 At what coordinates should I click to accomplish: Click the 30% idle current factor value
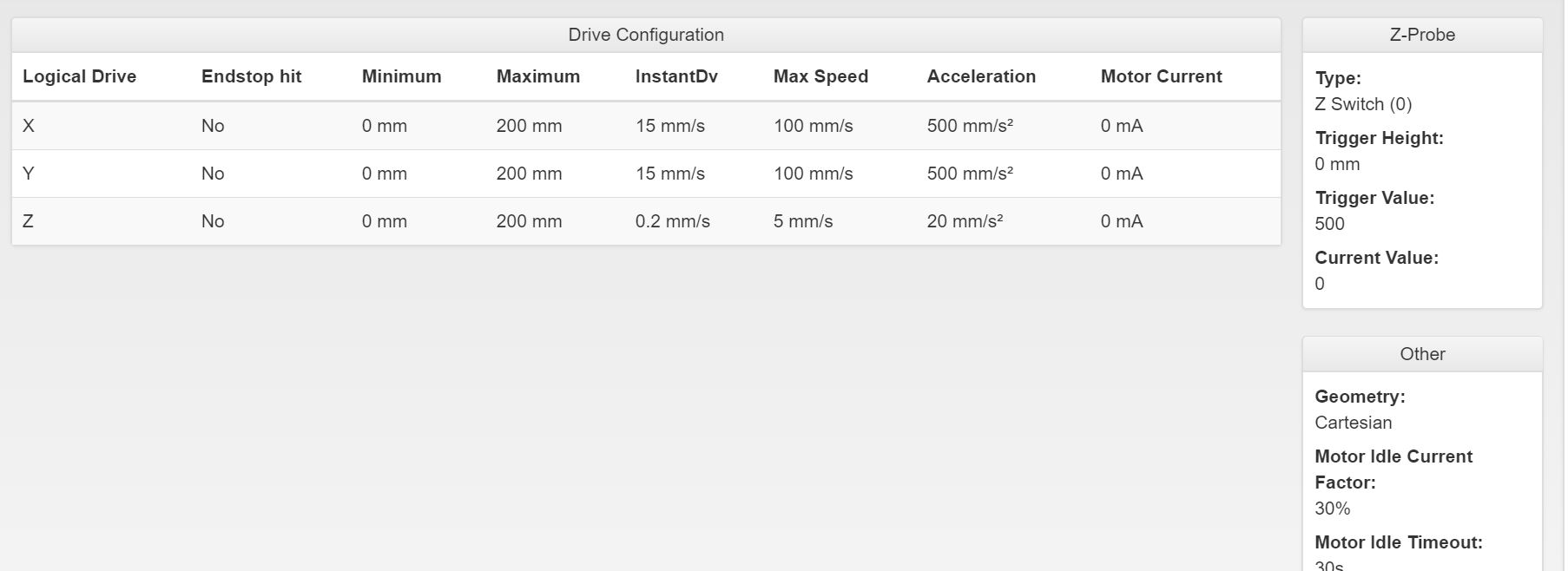1332,509
